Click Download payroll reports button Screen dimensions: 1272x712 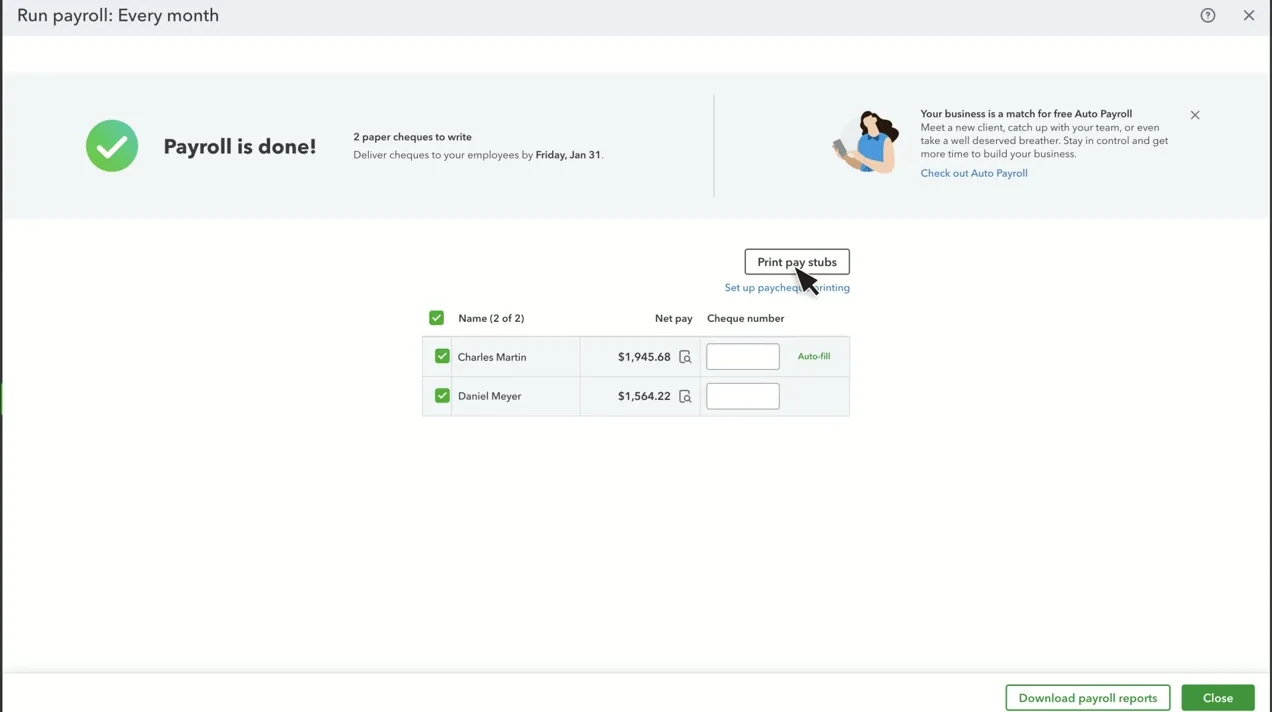point(1088,698)
